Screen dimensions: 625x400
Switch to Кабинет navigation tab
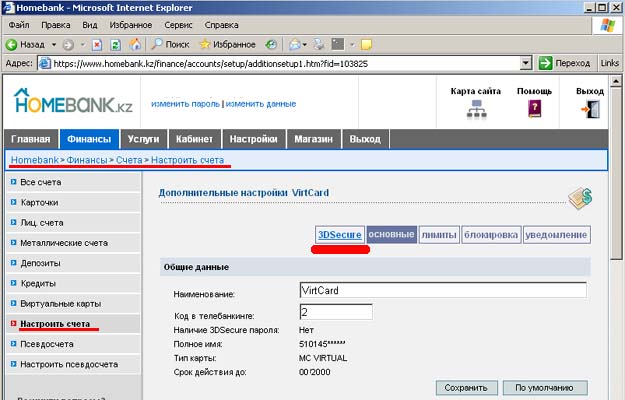click(194, 139)
